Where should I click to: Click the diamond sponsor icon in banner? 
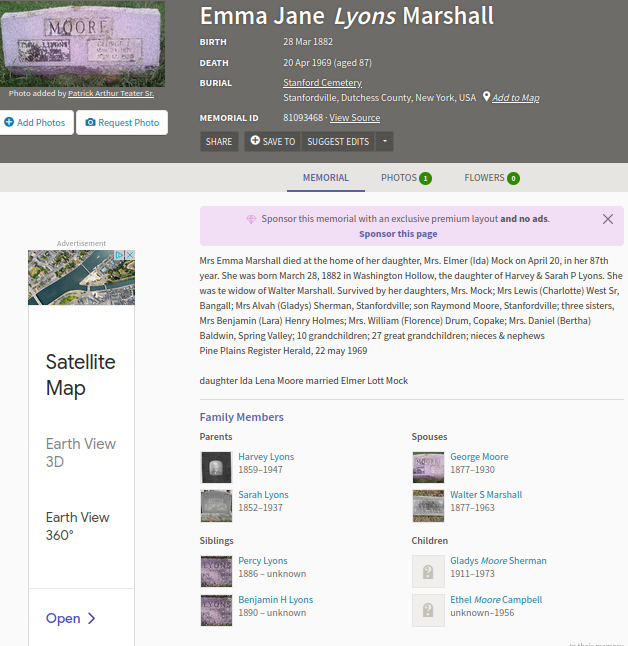point(251,219)
